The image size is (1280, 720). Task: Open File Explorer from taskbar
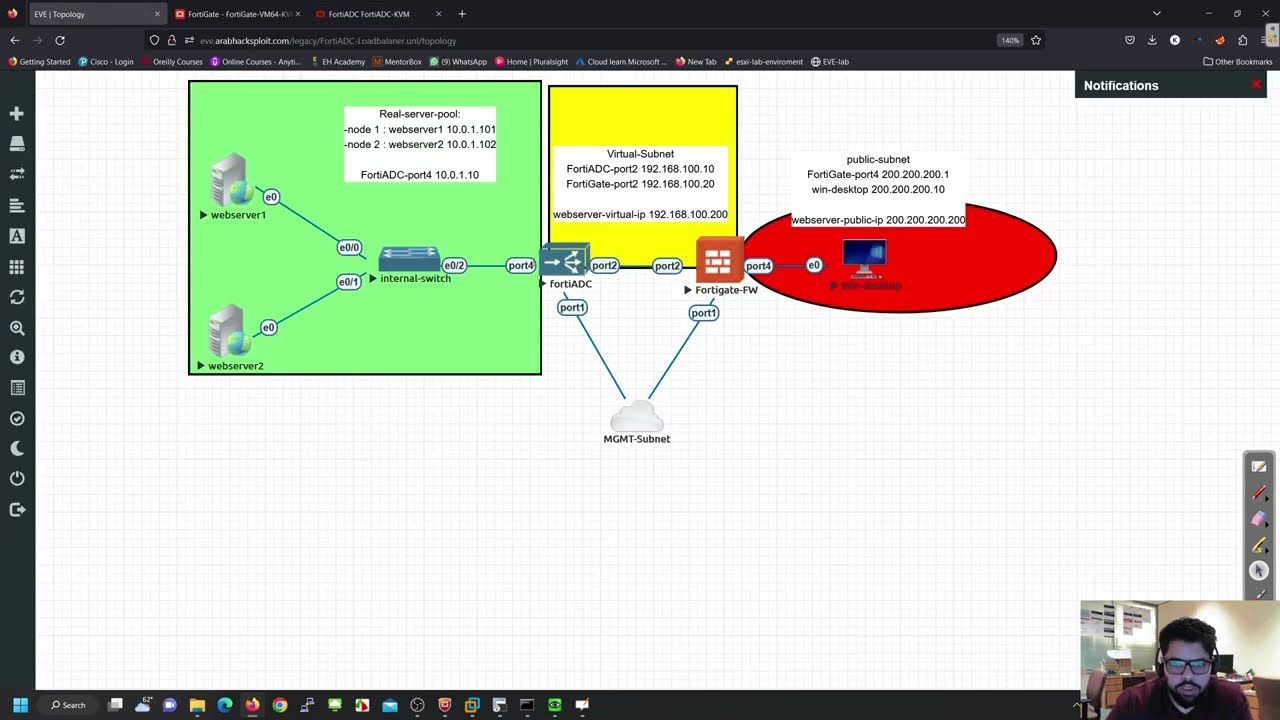tap(197, 705)
